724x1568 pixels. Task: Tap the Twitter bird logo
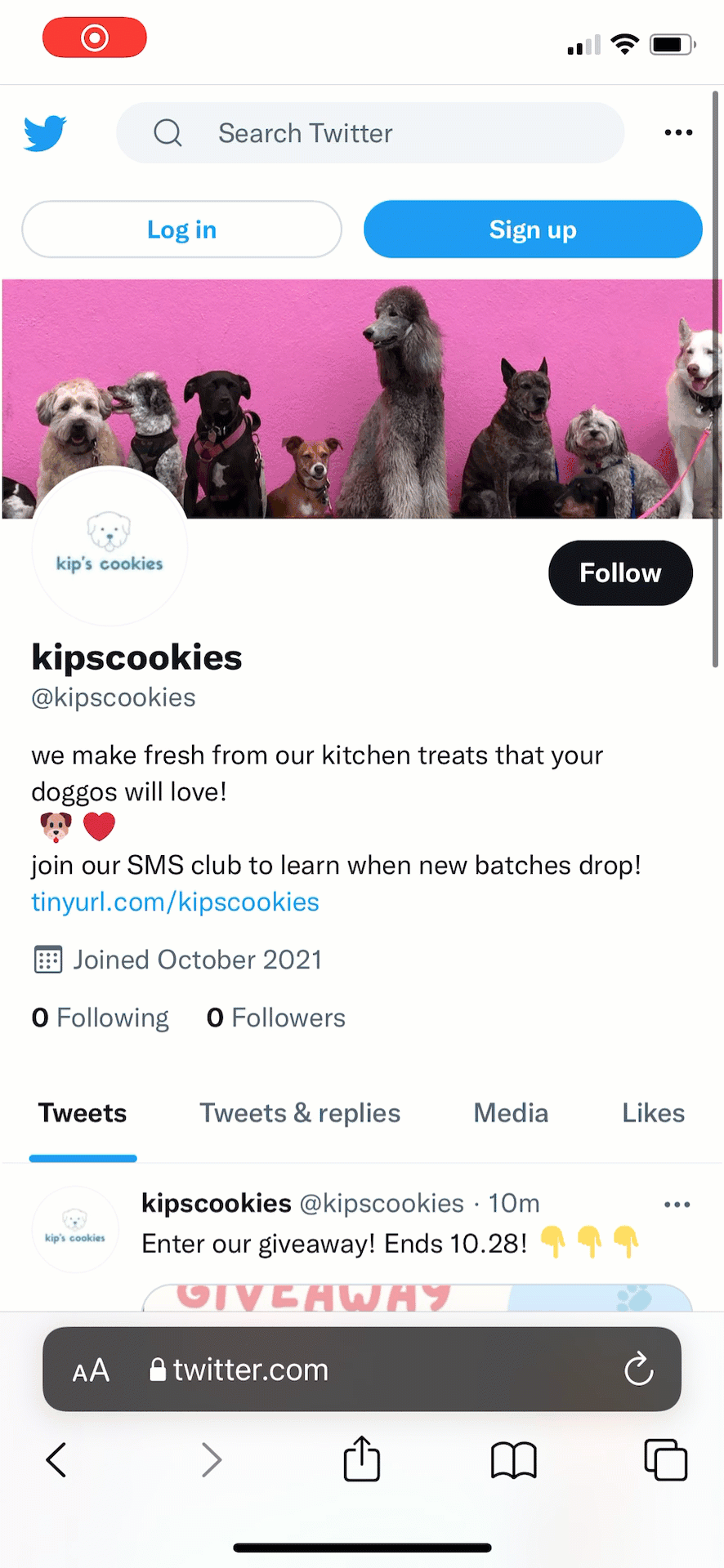click(45, 133)
